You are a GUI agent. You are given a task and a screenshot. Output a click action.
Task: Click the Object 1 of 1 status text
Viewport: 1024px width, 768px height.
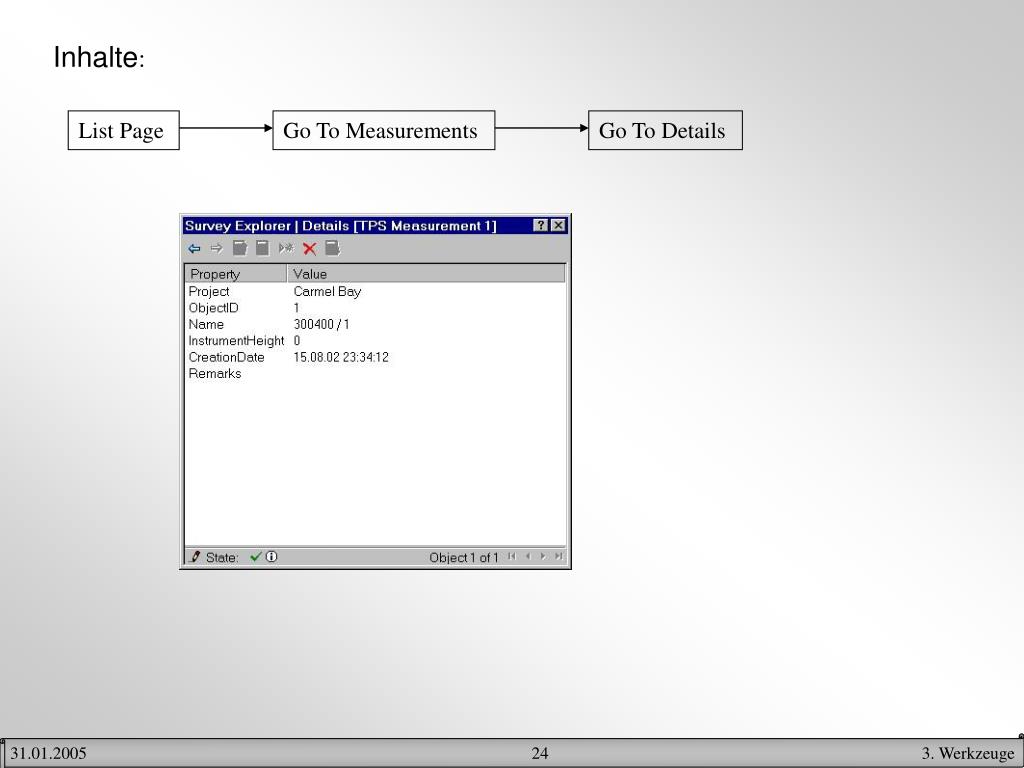click(464, 557)
